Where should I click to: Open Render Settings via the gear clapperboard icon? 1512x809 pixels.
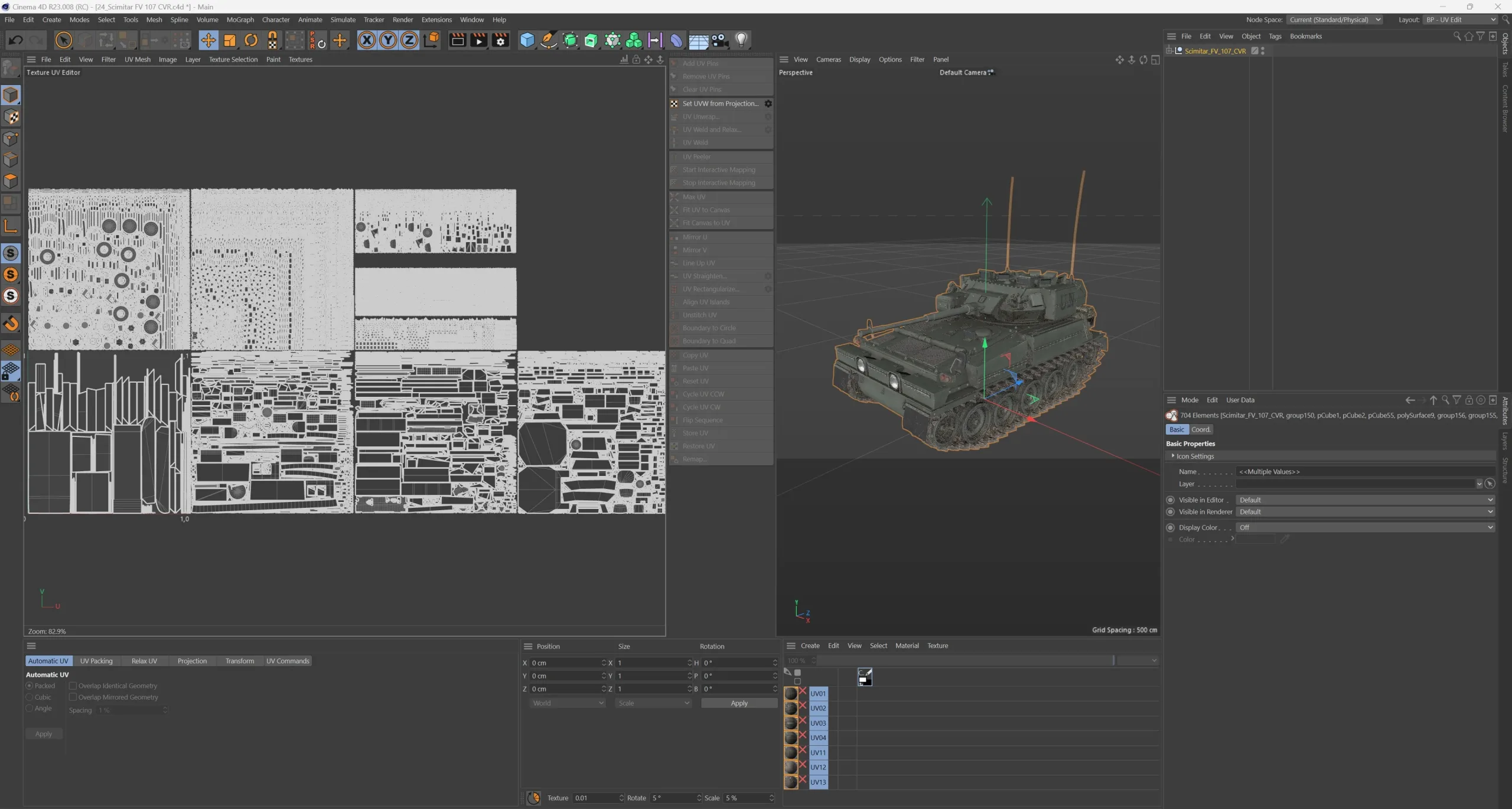(500, 40)
